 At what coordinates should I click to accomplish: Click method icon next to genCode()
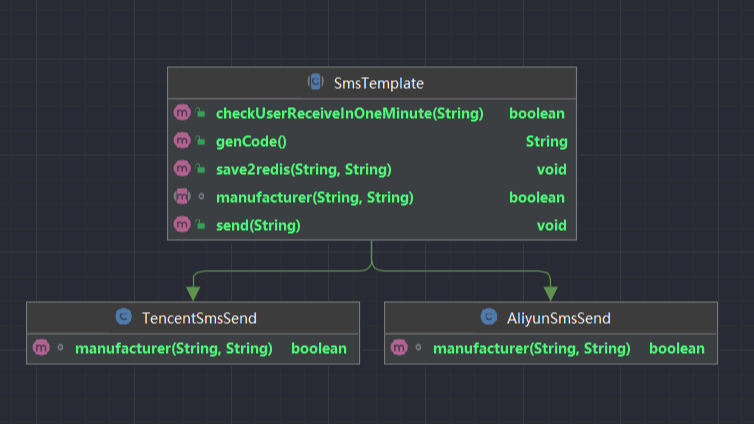(x=182, y=142)
